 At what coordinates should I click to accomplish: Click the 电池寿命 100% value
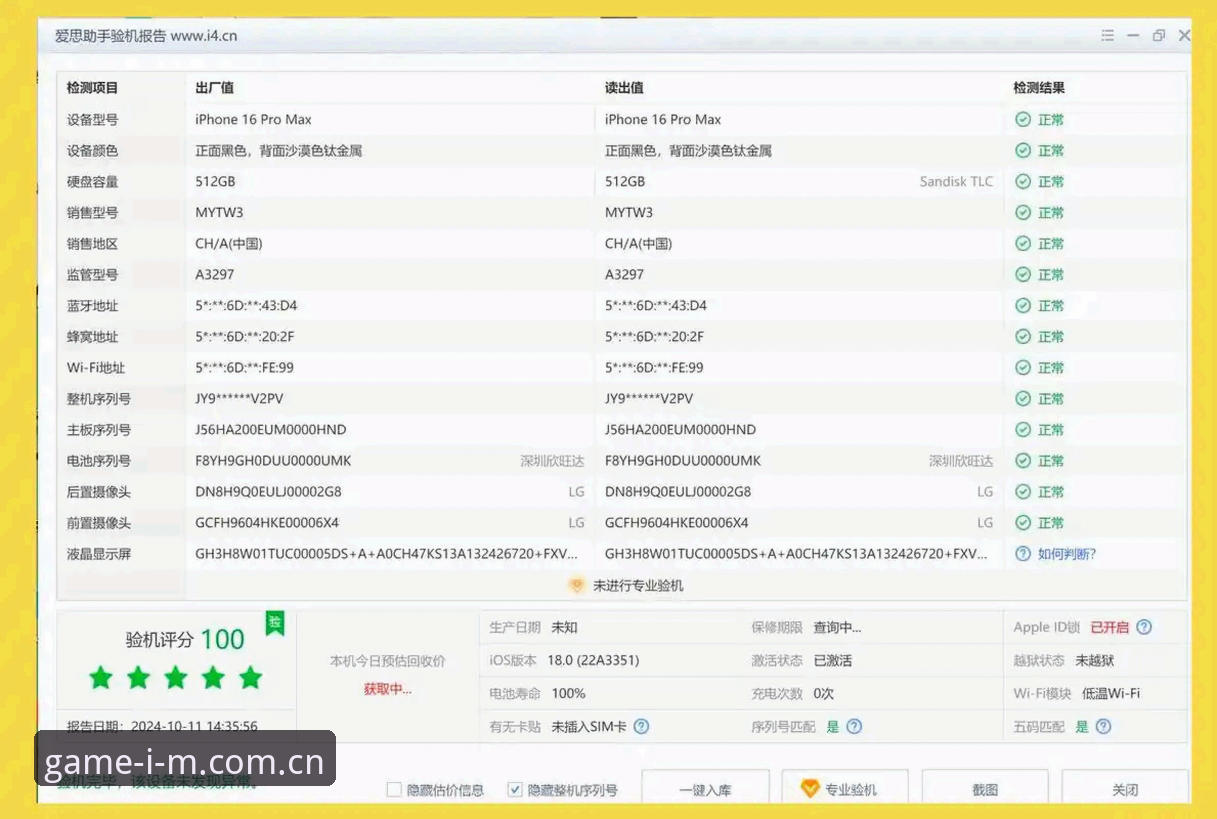click(x=569, y=693)
